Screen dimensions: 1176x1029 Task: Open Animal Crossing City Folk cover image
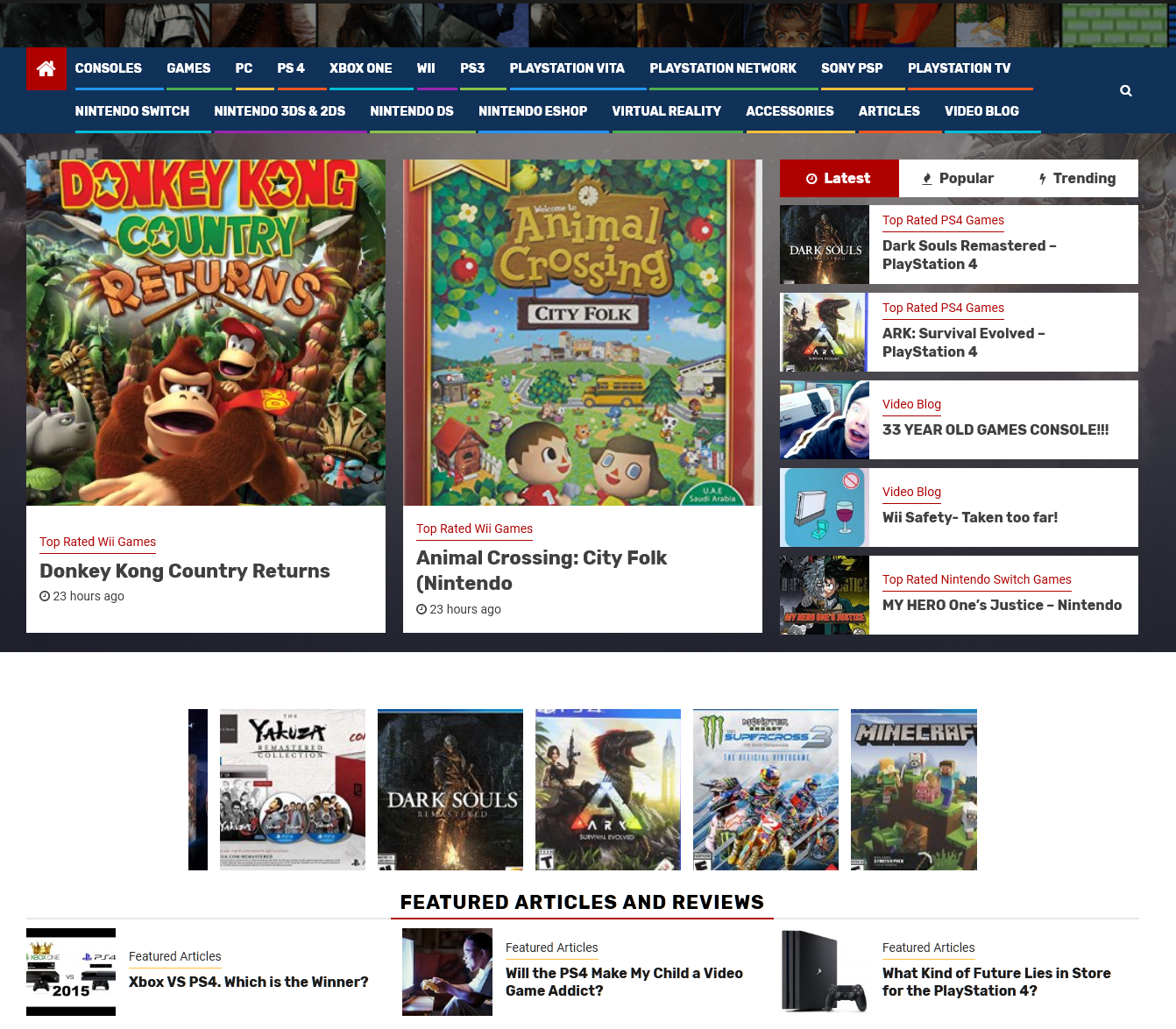583,332
